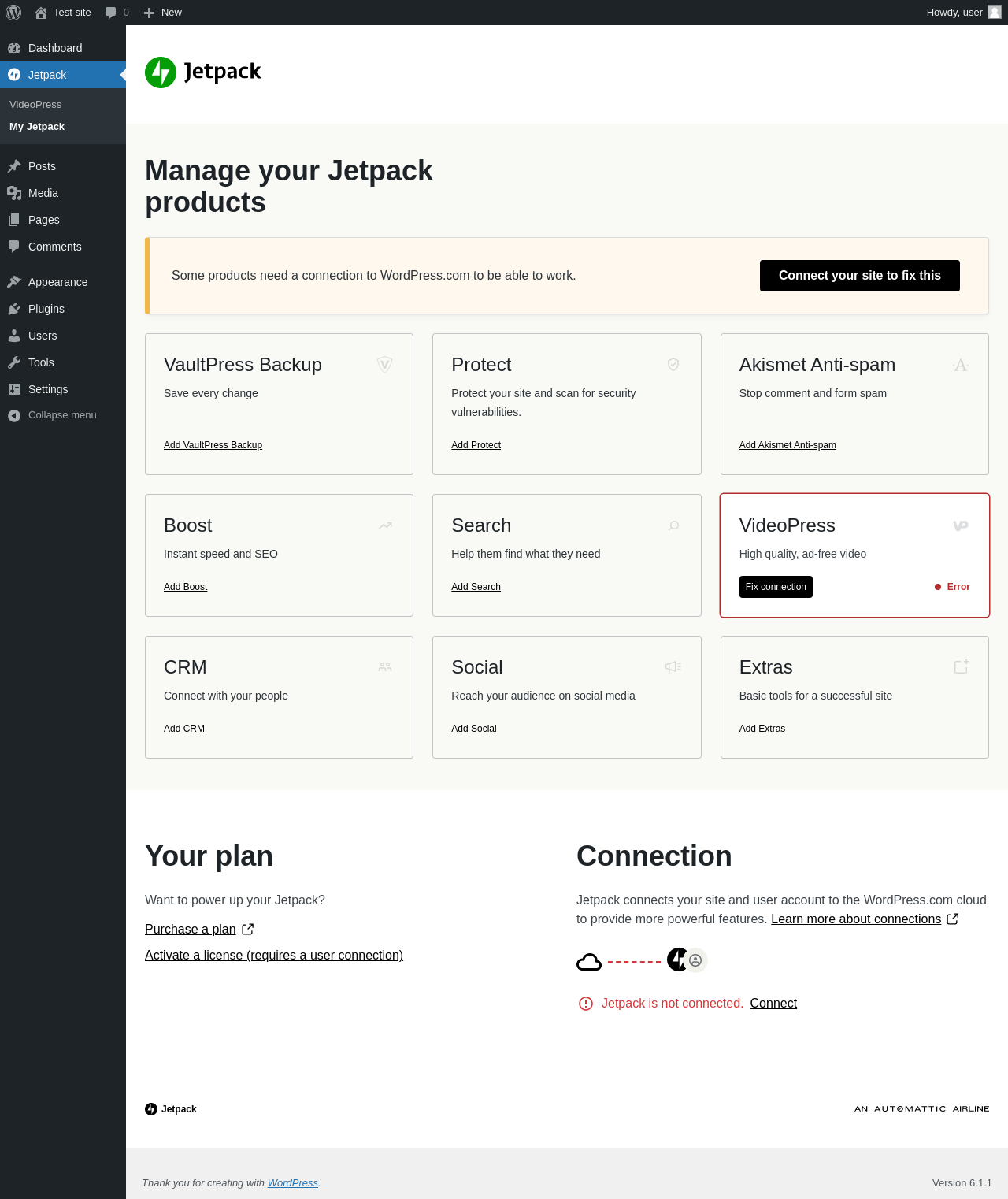Click the Social card megaphone icon
1008x1199 pixels.
[673, 667]
